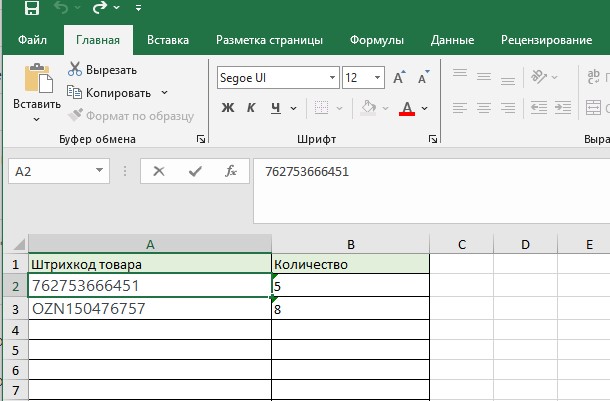Click the Cut (Вырезать) scissors button

tap(103, 70)
